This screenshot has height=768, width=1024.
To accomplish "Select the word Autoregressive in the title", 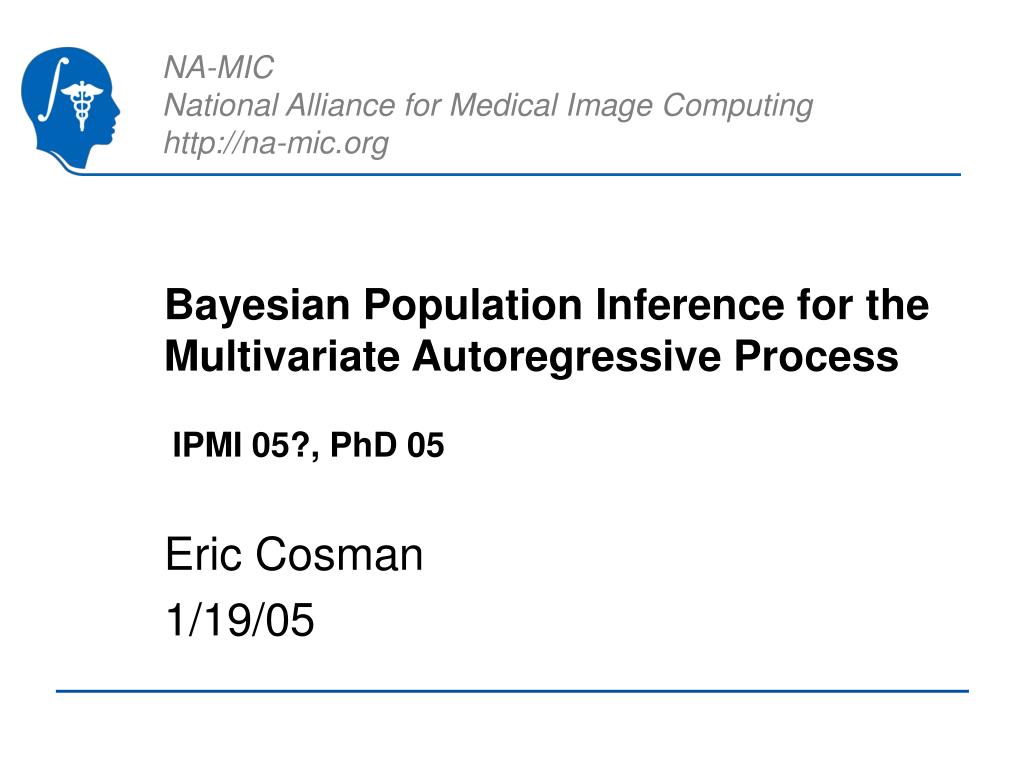I will tap(566, 357).
